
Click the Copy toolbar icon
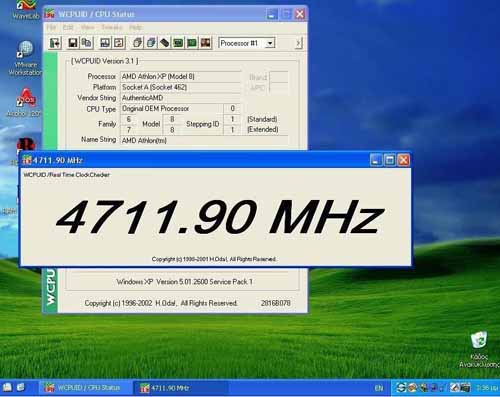[86, 43]
